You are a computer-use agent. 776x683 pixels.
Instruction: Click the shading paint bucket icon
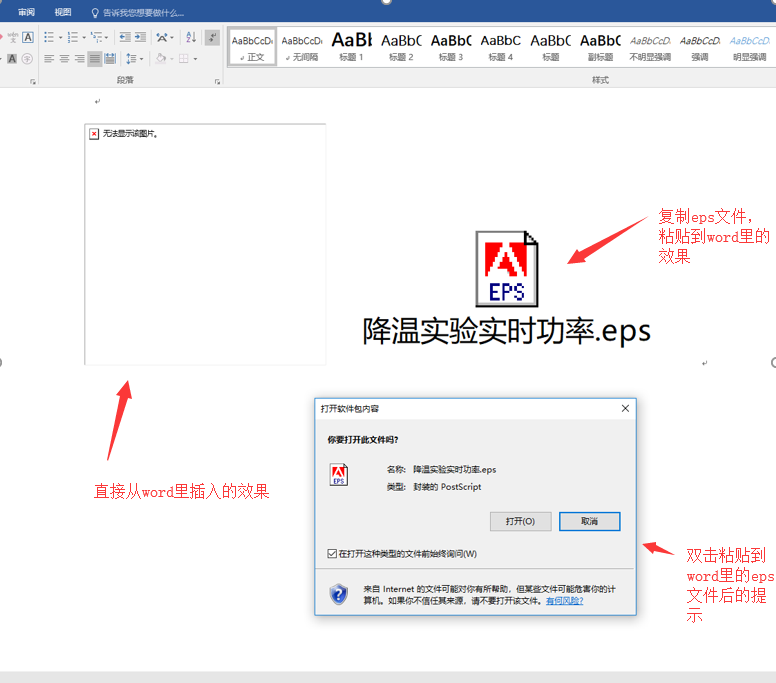pyautogui.click(x=161, y=58)
